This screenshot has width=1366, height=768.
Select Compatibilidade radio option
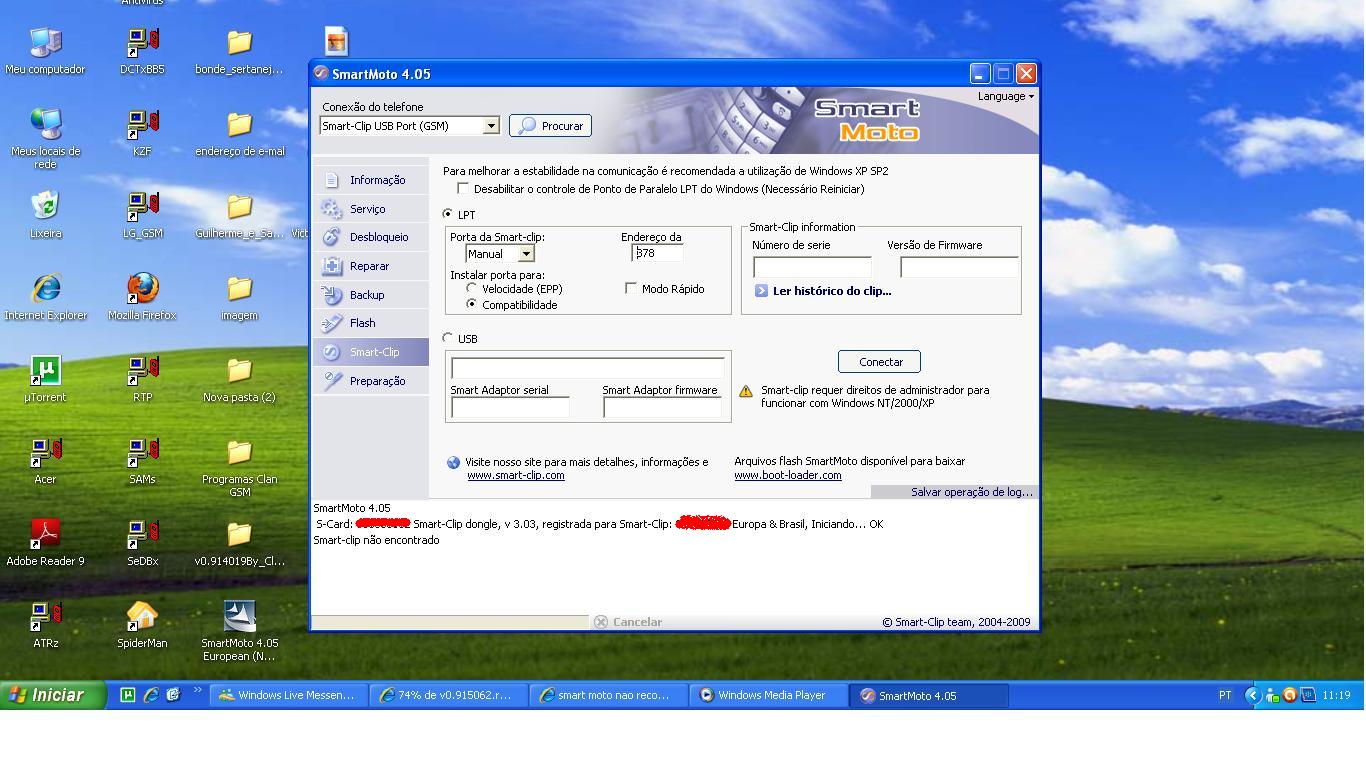click(471, 304)
